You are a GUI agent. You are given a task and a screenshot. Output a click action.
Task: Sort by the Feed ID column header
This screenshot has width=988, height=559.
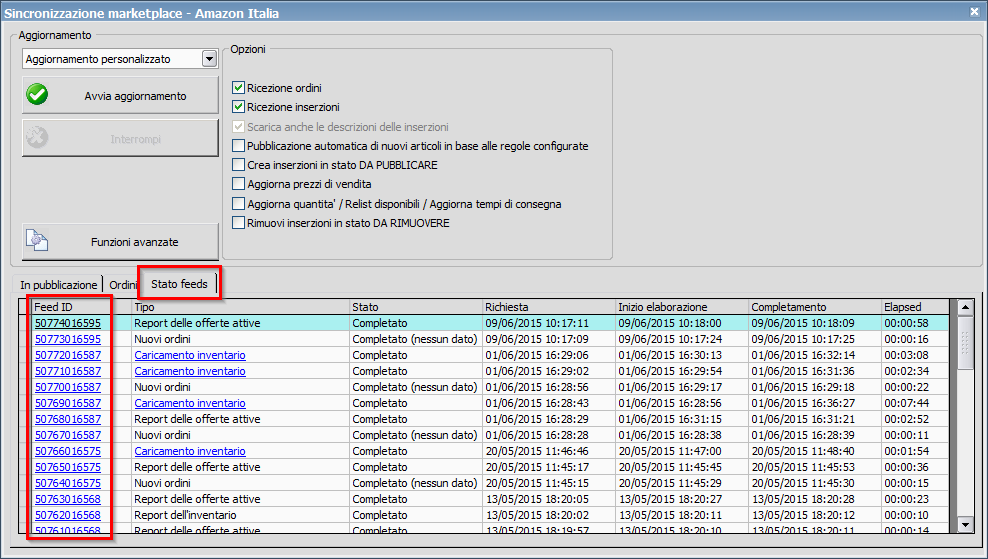pos(81,307)
